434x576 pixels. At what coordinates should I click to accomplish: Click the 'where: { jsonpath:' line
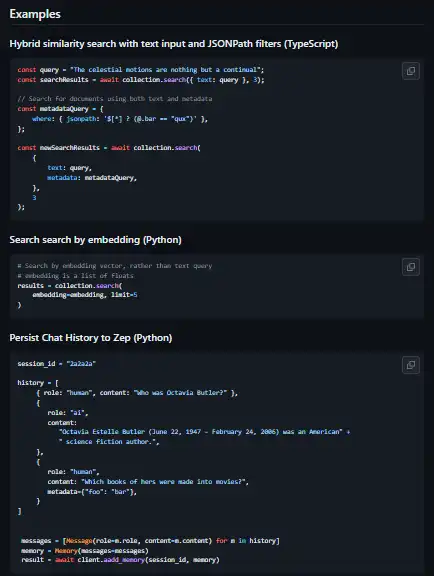click(120, 119)
